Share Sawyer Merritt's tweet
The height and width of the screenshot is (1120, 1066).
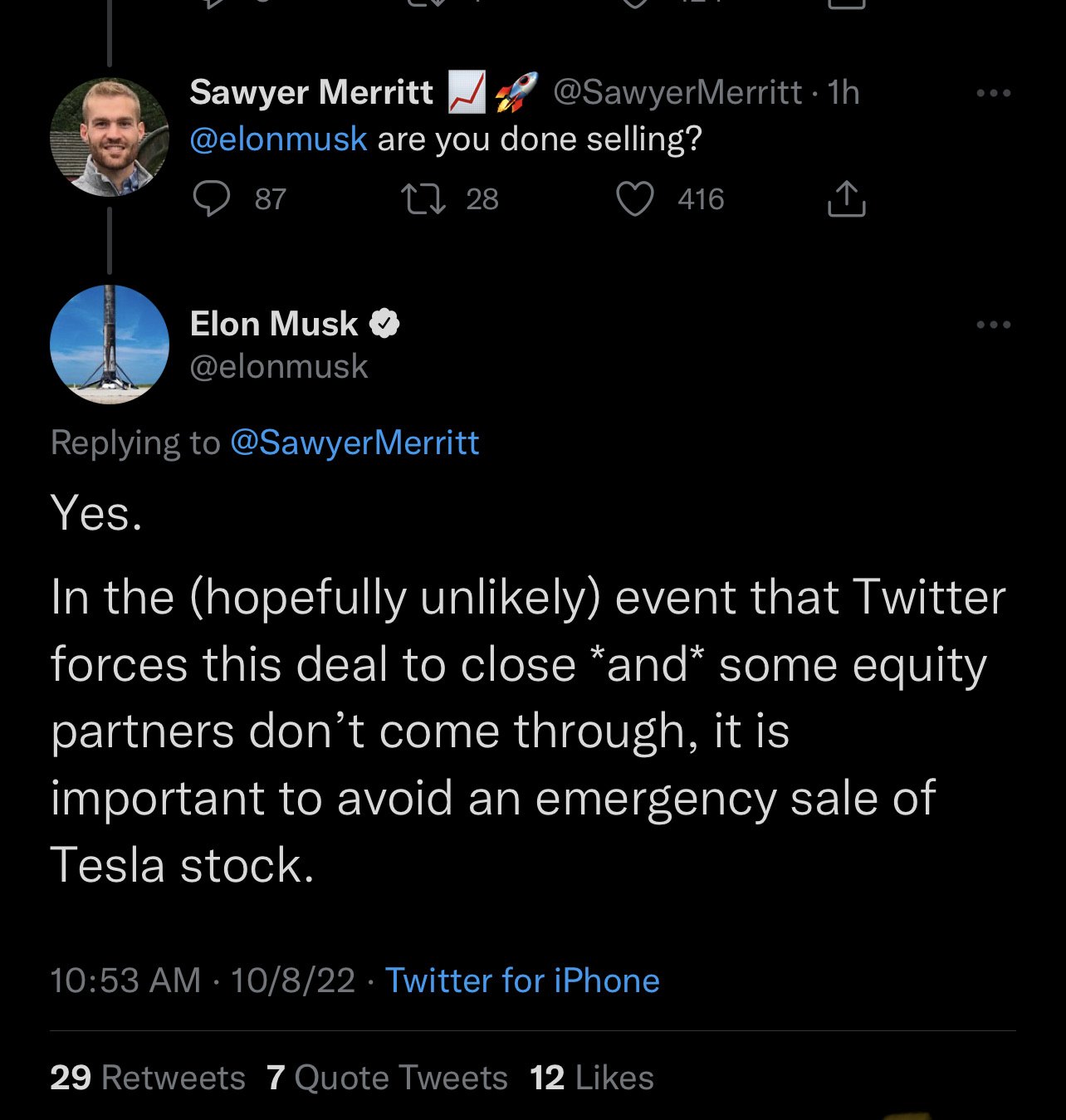[846, 199]
